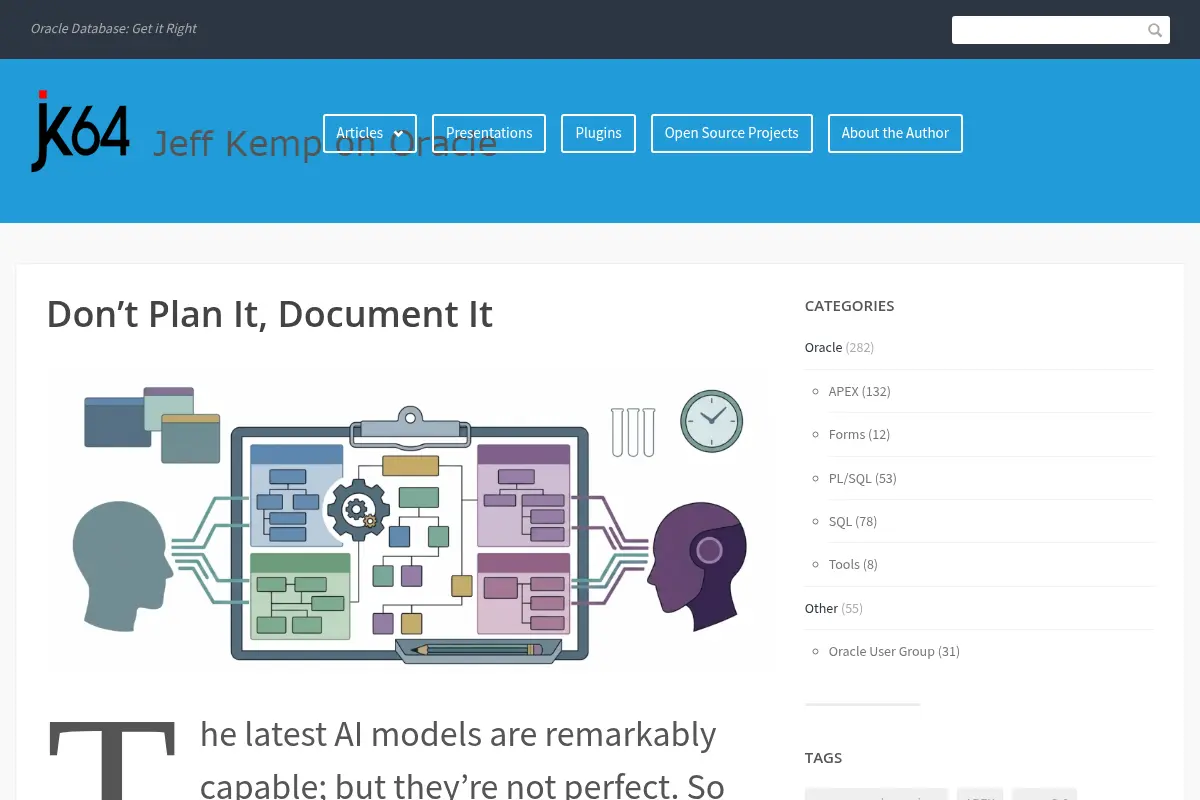Open the Presentations menu item
Screen dimensions: 1200x800
pos(489,133)
